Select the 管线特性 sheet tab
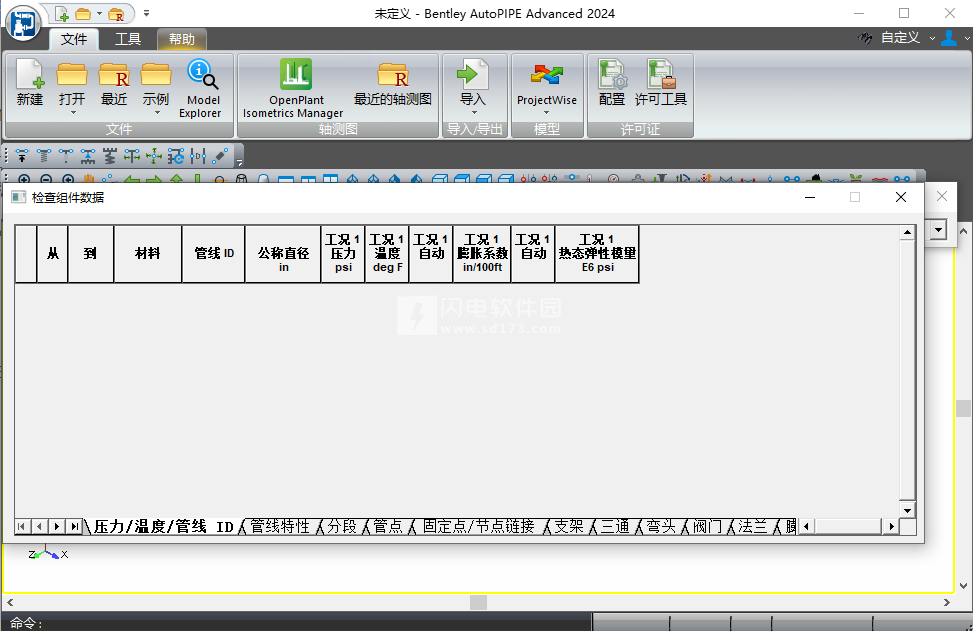 [279, 527]
